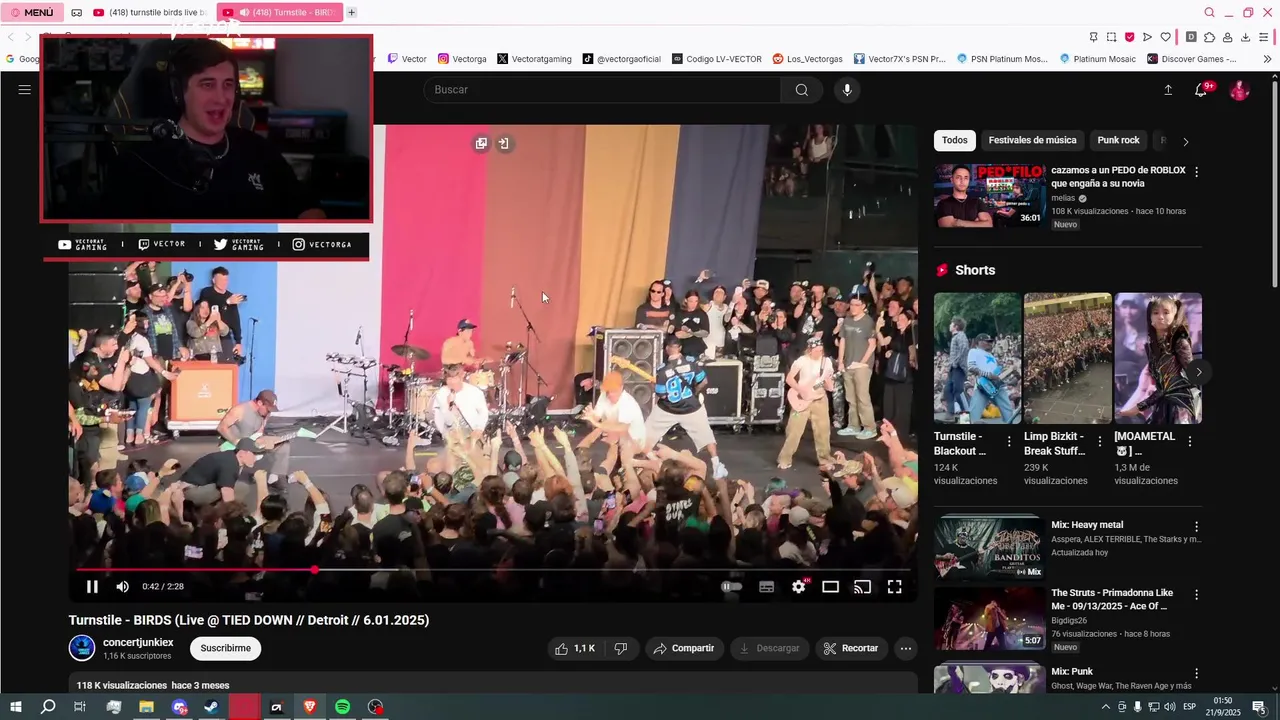Click the Recortar clip button
Viewport: 1280px width, 720px height.
coord(851,648)
